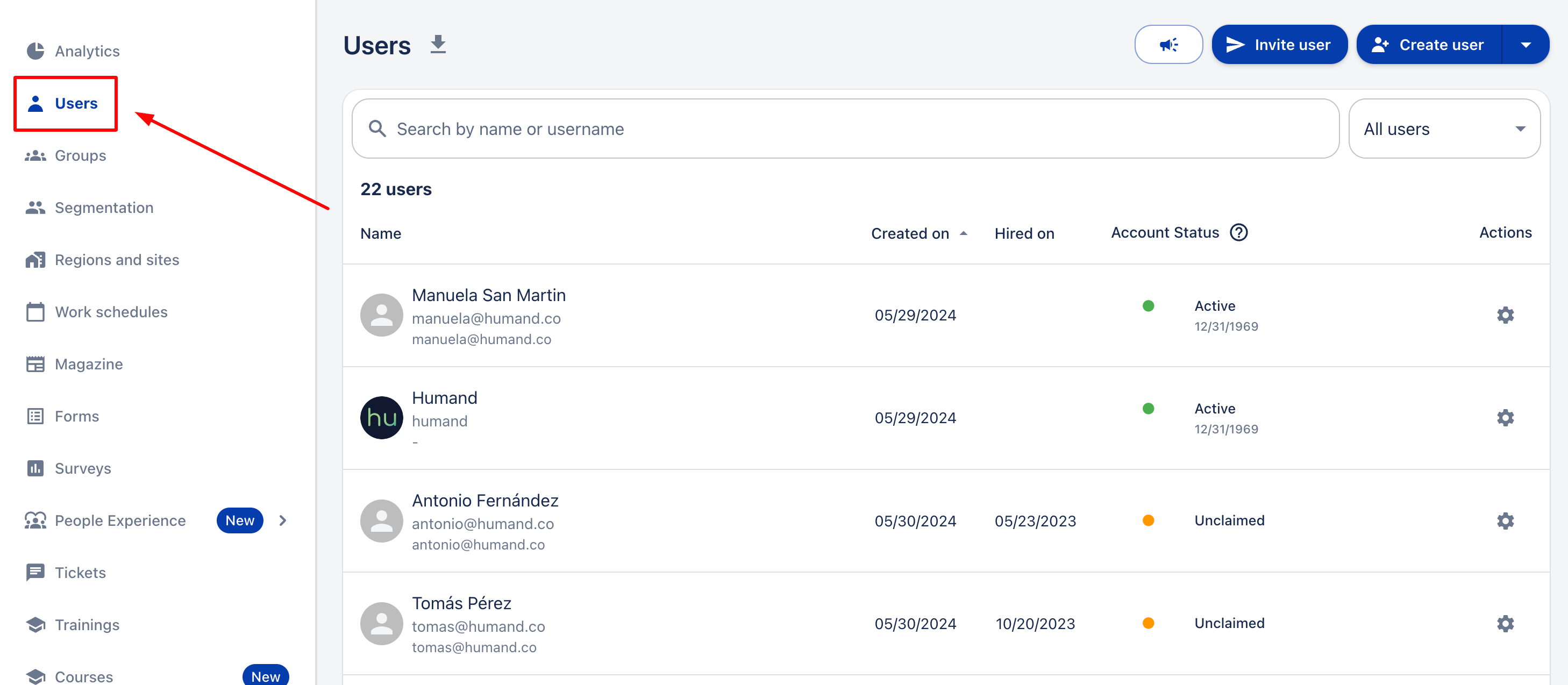Image resolution: width=1568 pixels, height=685 pixels.
Task: Click the Create user button
Action: click(1429, 45)
